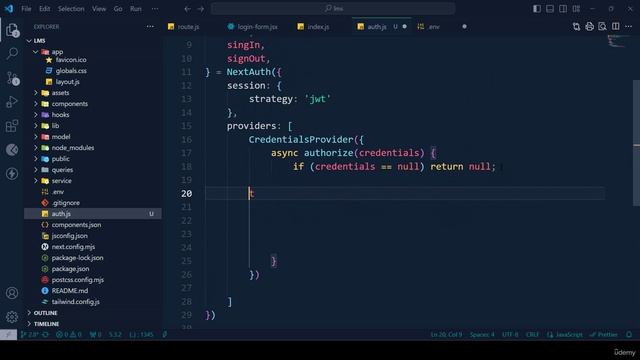The height and width of the screenshot is (360, 640).
Task: Go forward with the navigation arrow
Action: tap(201, 9)
